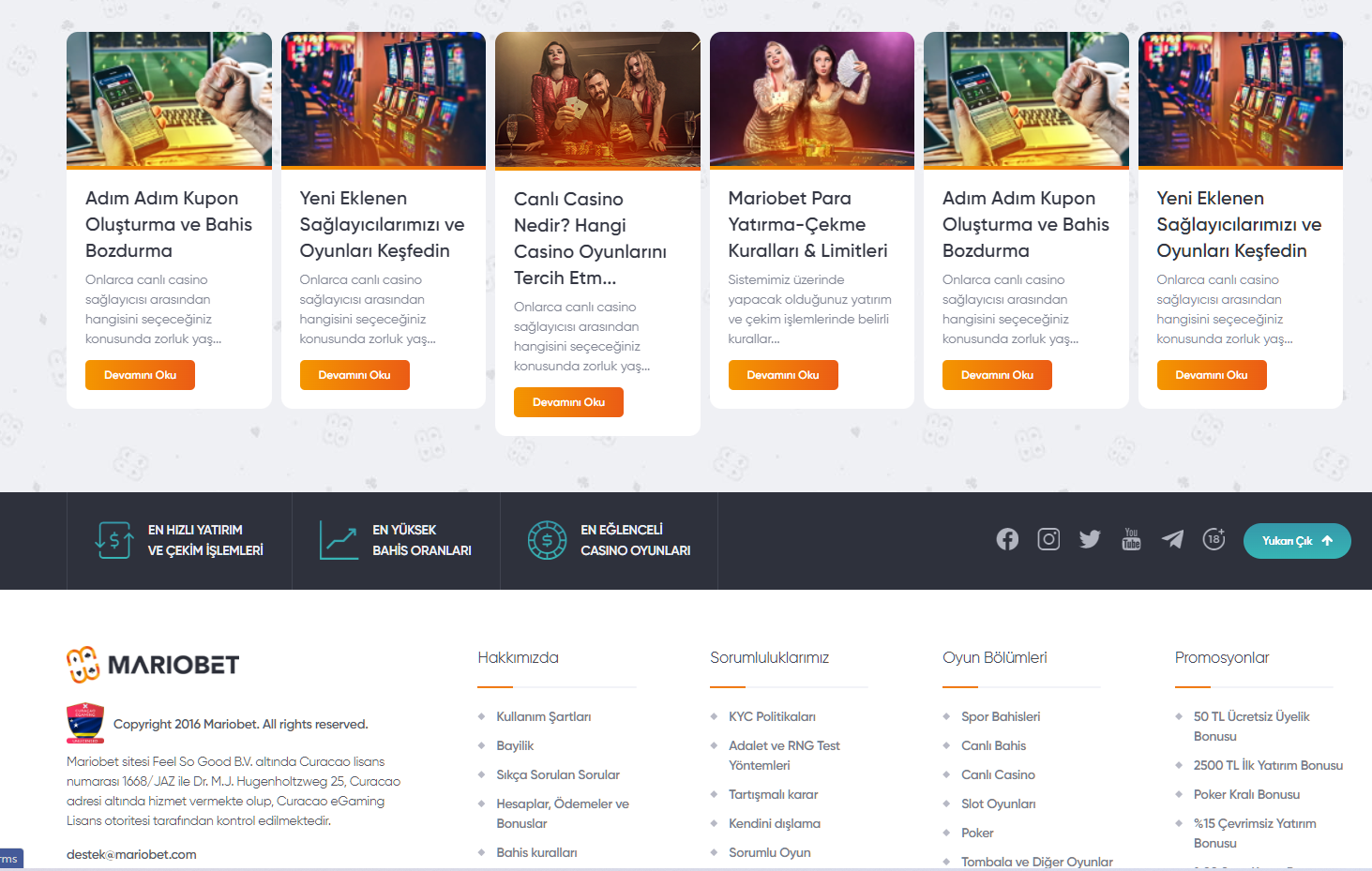Click the Telegram paper plane icon

[x=1172, y=539]
